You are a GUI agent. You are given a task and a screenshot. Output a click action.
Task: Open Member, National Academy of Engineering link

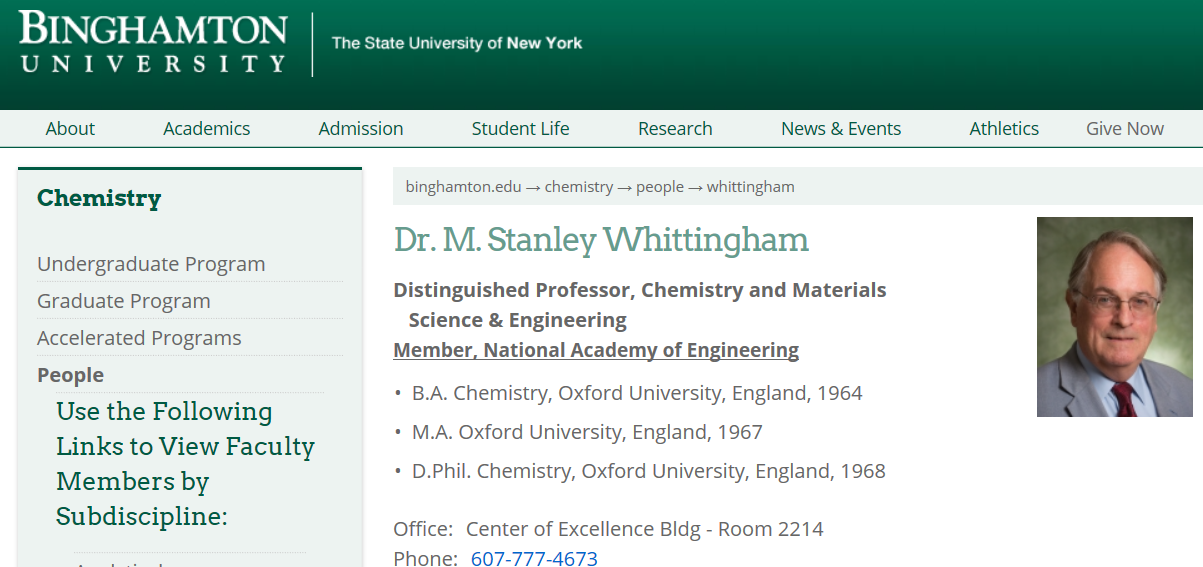click(596, 350)
